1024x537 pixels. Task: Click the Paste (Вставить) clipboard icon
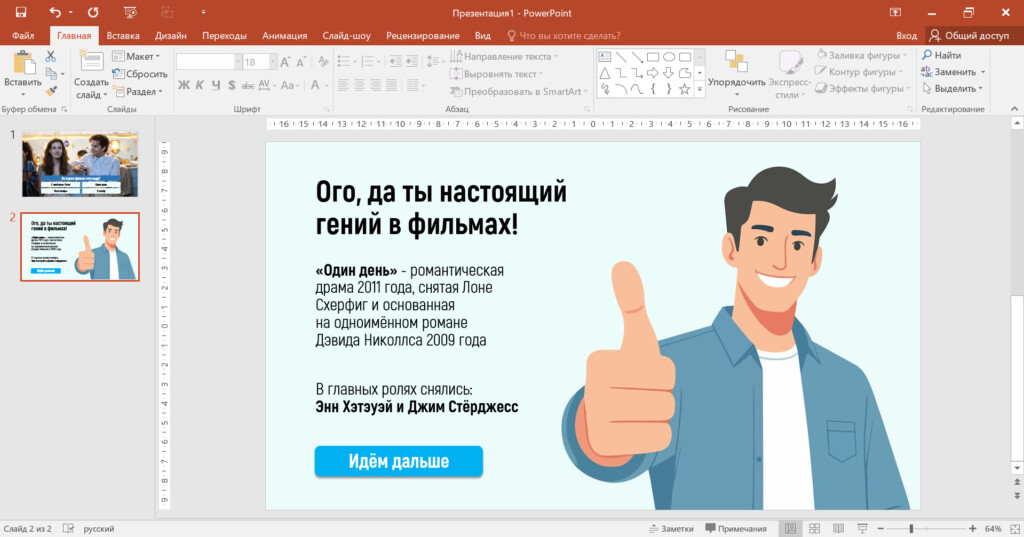tap(24, 63)
